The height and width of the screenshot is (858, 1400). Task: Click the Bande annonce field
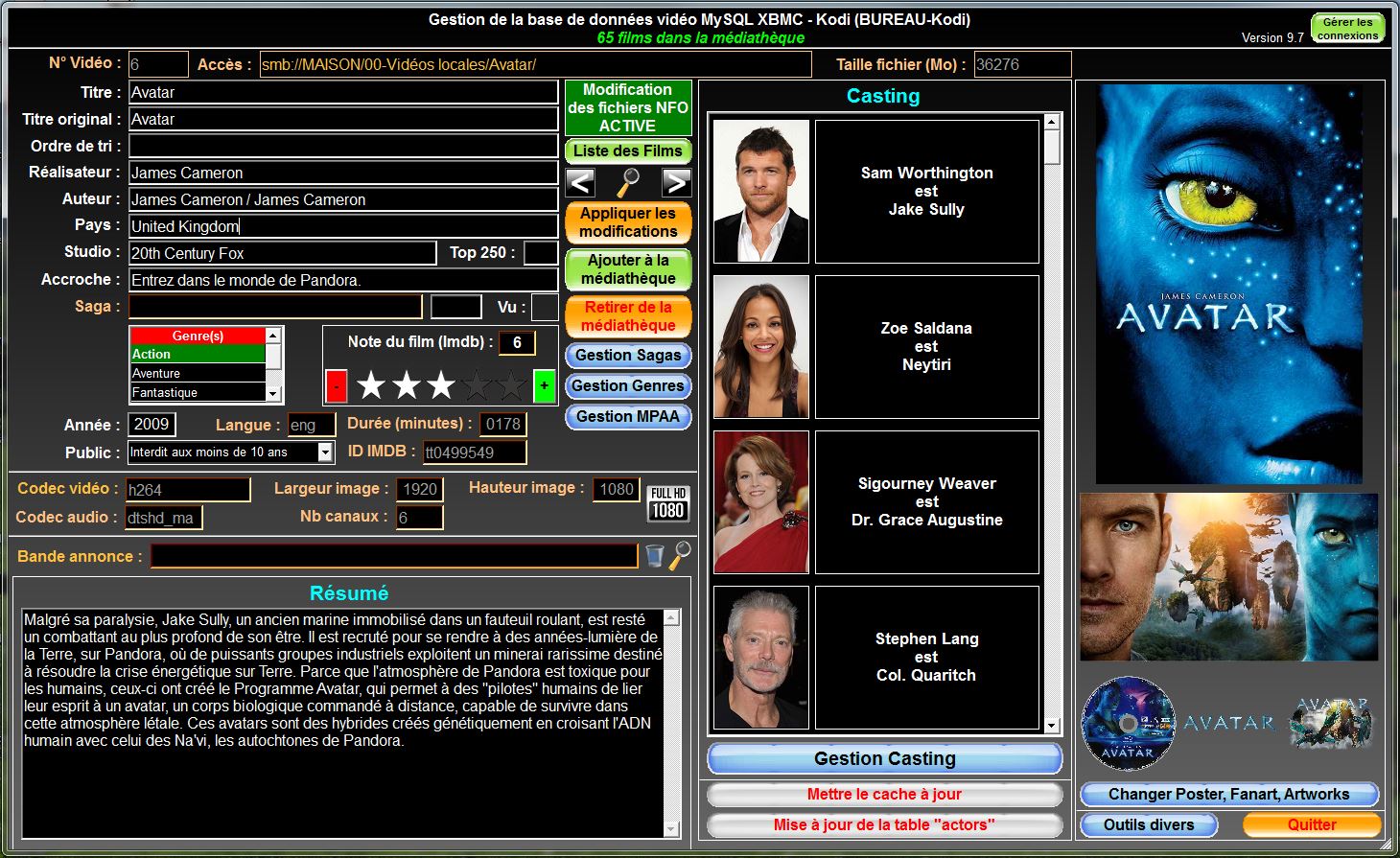(394, 556)
